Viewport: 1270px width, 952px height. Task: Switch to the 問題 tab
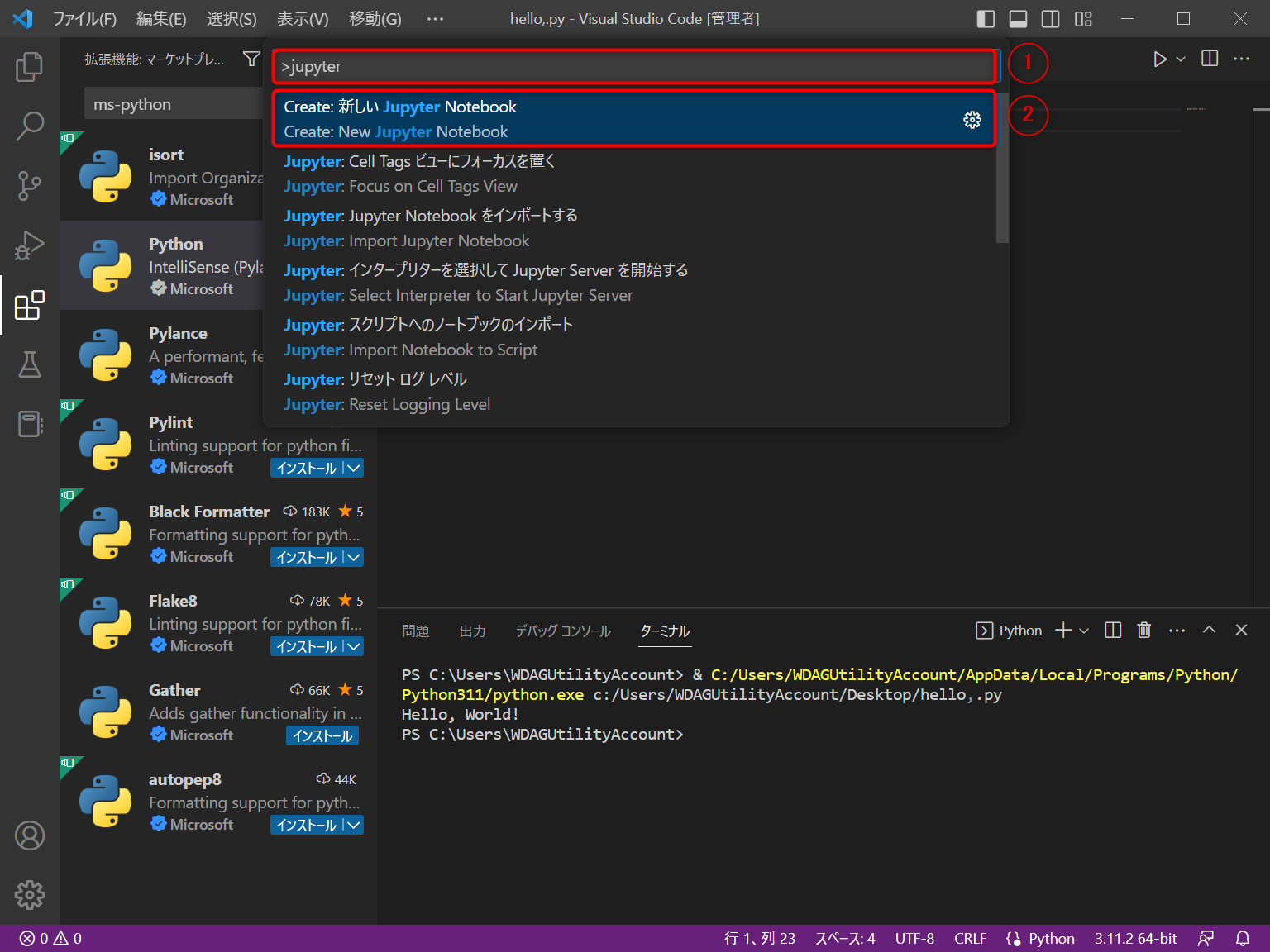tap(416, 631)
